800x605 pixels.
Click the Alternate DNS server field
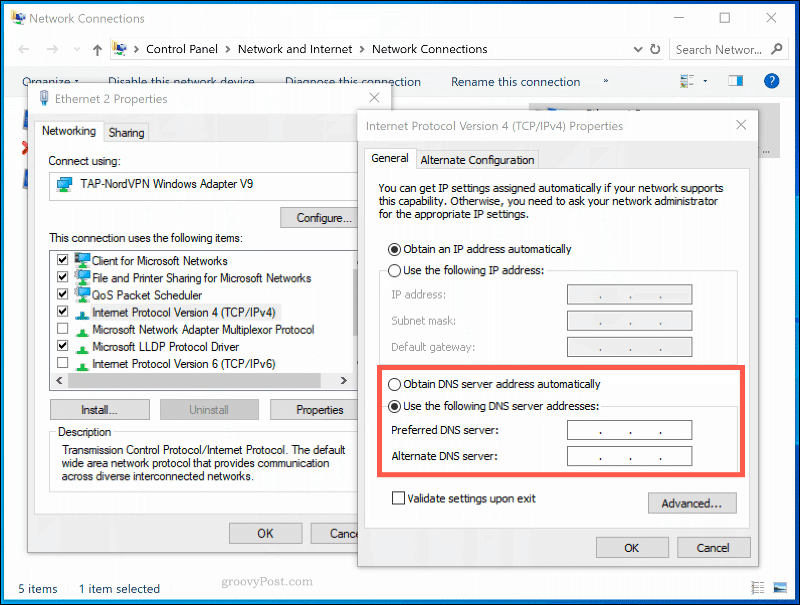[630, 456]
